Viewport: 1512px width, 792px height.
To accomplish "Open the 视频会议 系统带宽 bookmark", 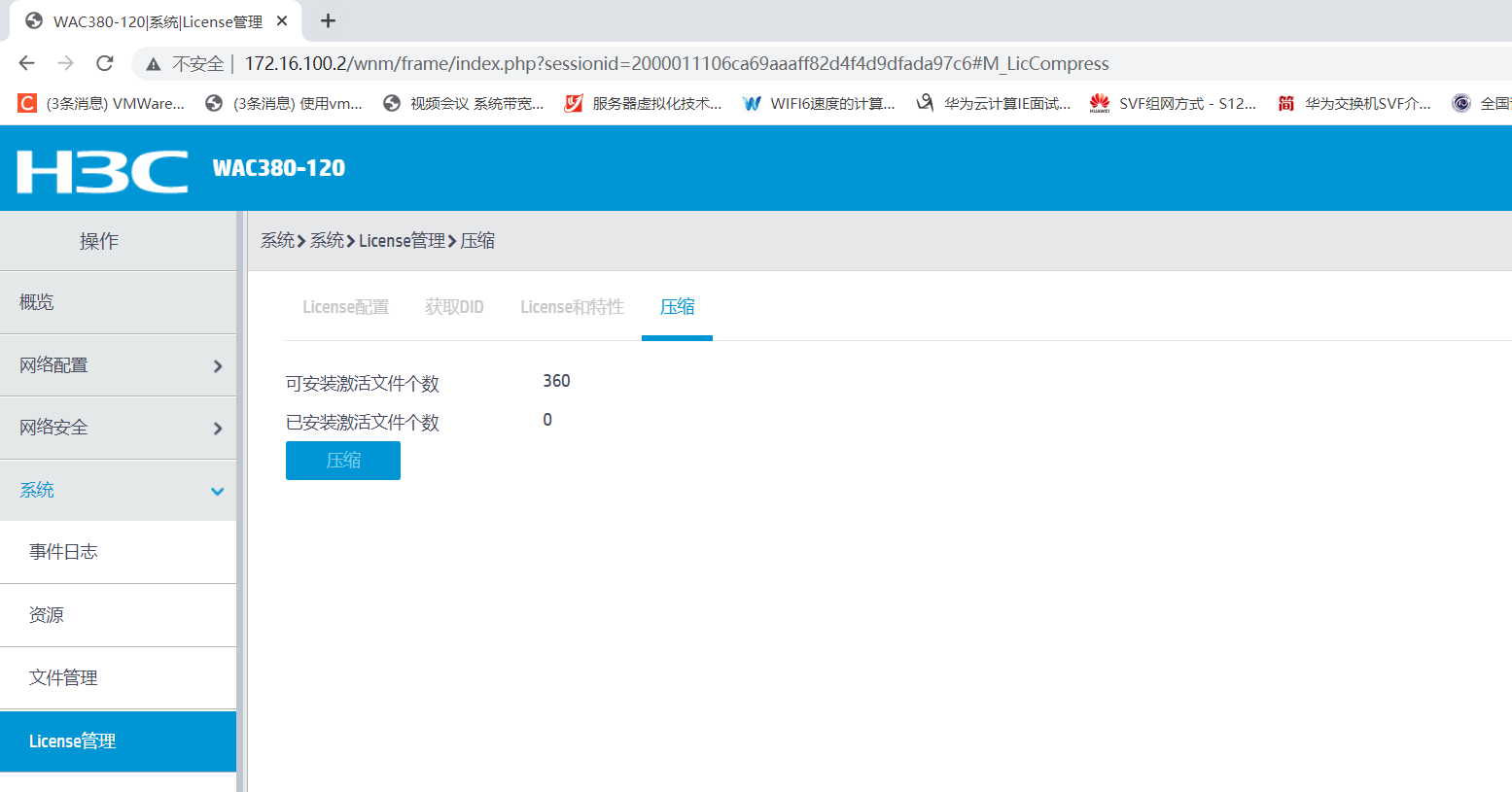I will pyautogui.click(x=464, y=103).
